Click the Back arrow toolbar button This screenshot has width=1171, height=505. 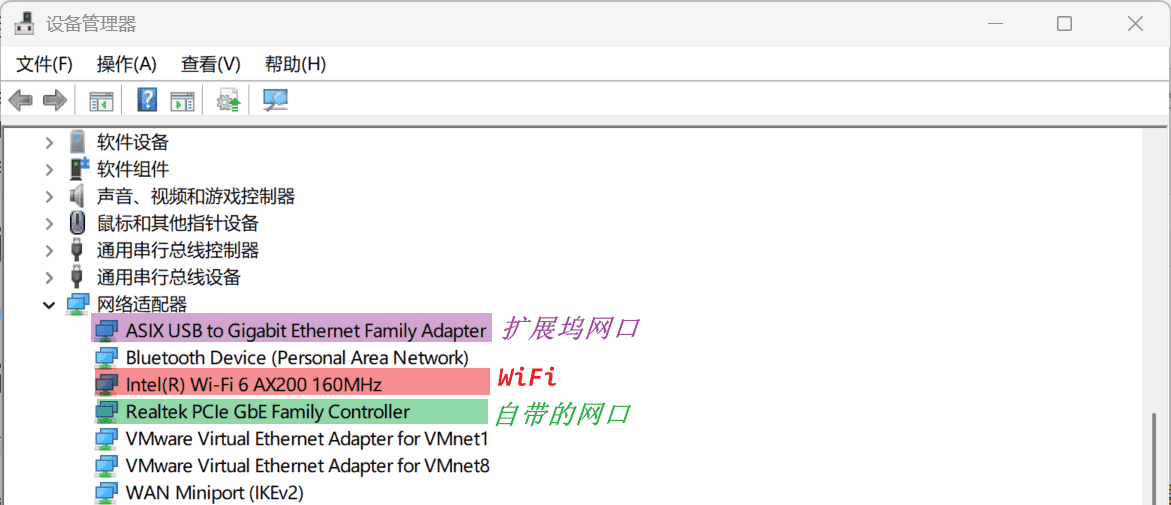coord(21,100)
